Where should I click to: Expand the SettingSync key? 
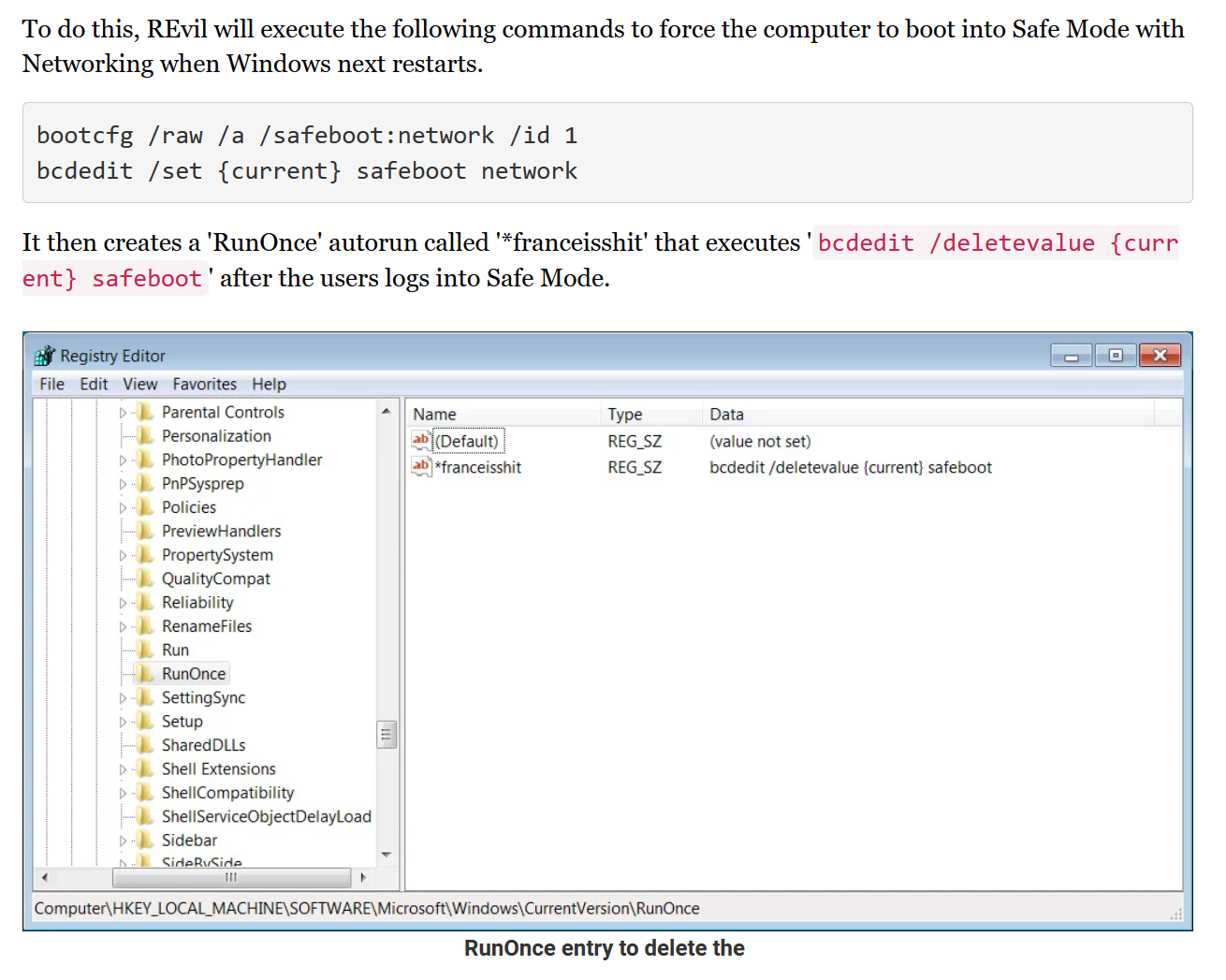pyautogui.click(x=123, y=697)
